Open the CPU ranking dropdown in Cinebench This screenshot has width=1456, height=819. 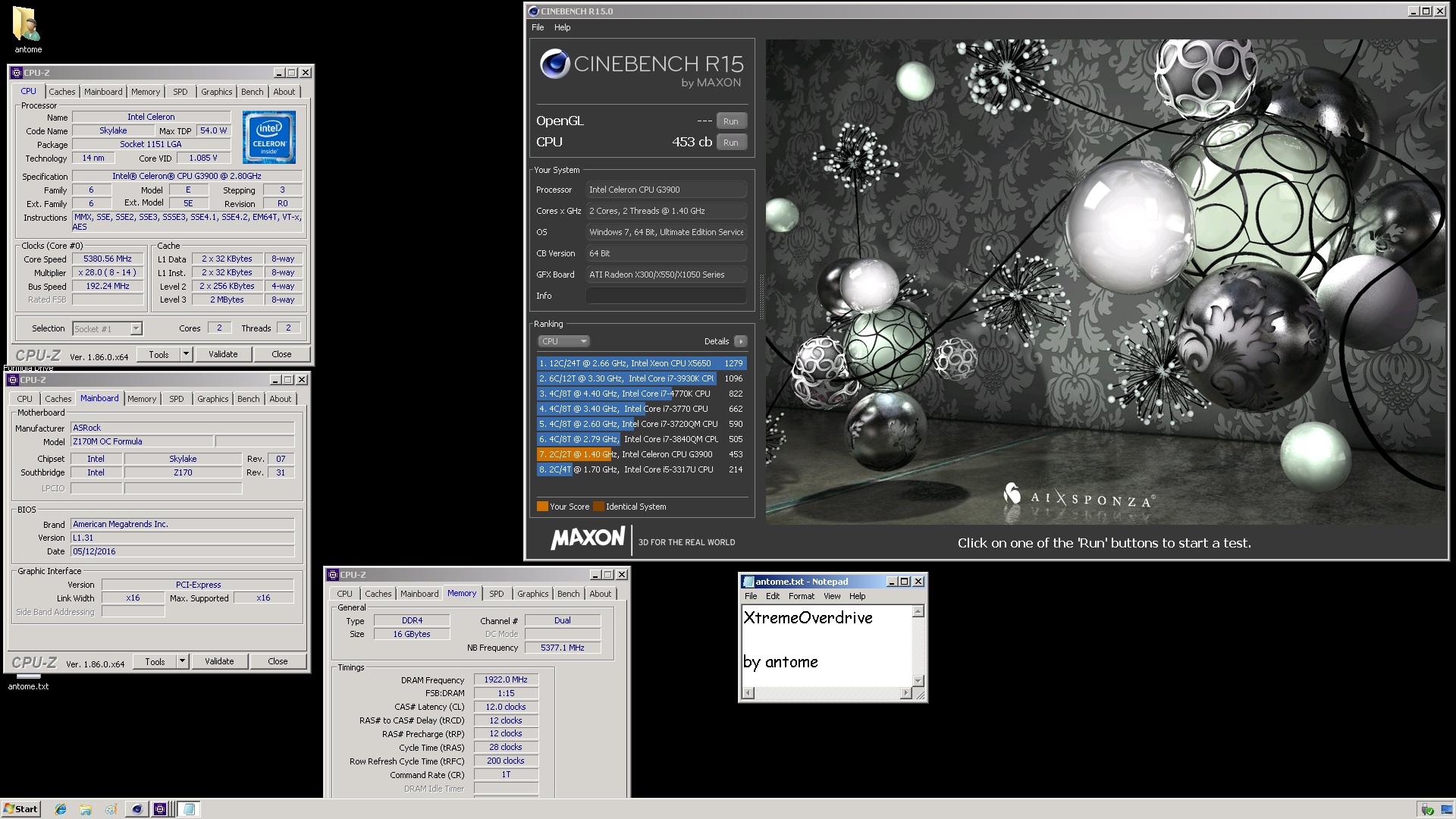[x=563, y=341]
